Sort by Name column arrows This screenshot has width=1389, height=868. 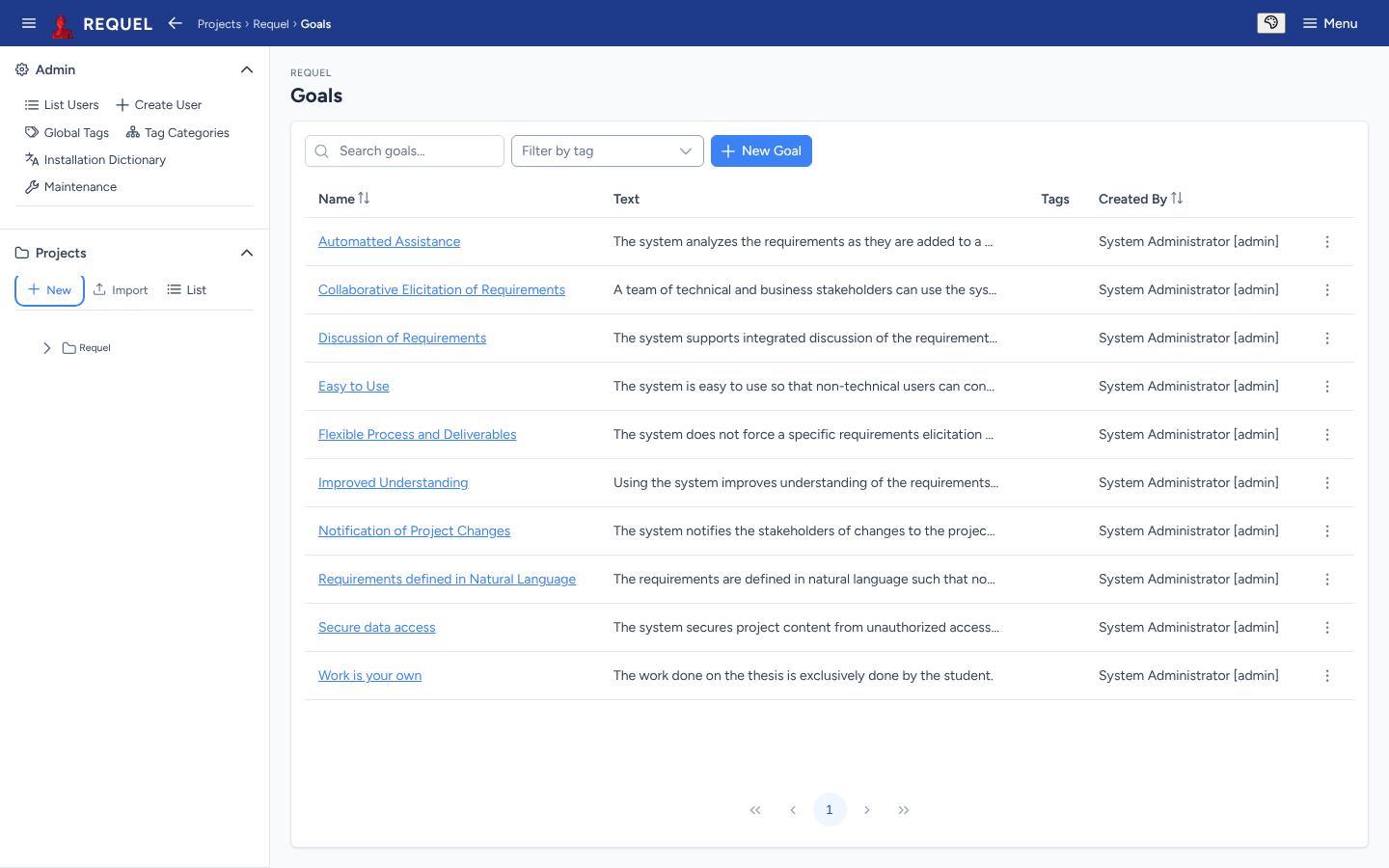point(364,199)
